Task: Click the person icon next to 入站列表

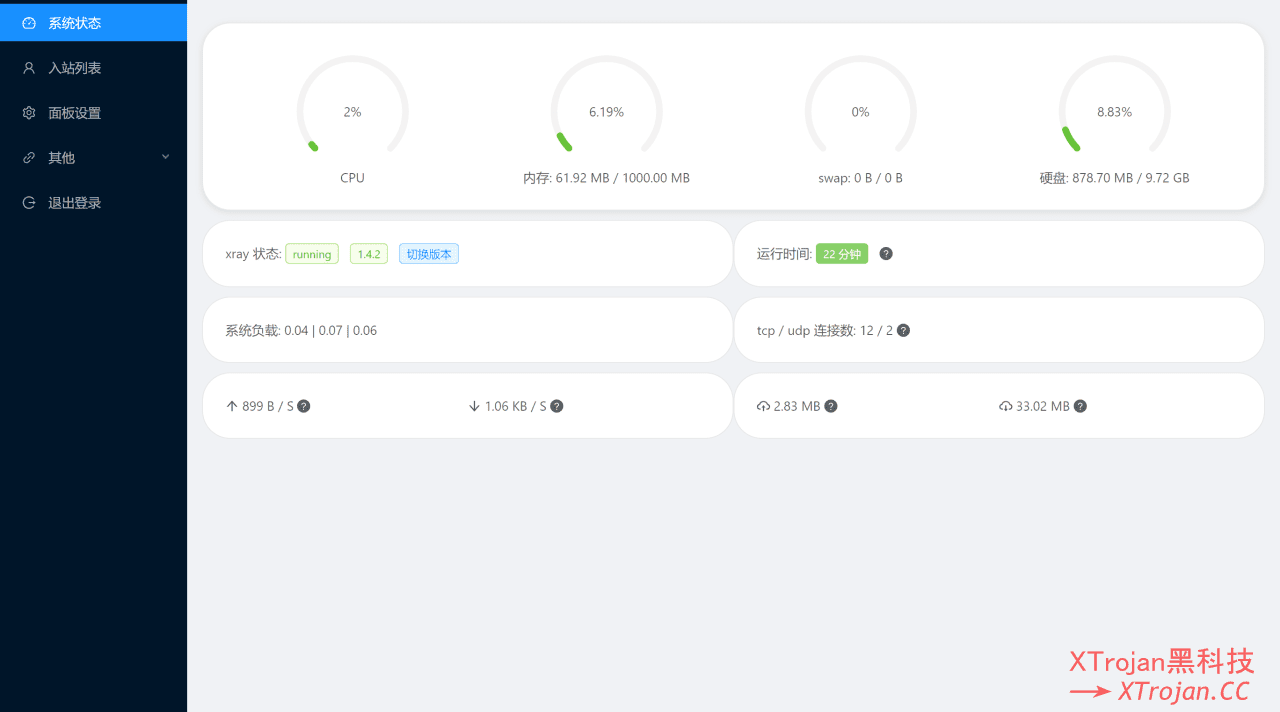Action: (x=28, y=67)
